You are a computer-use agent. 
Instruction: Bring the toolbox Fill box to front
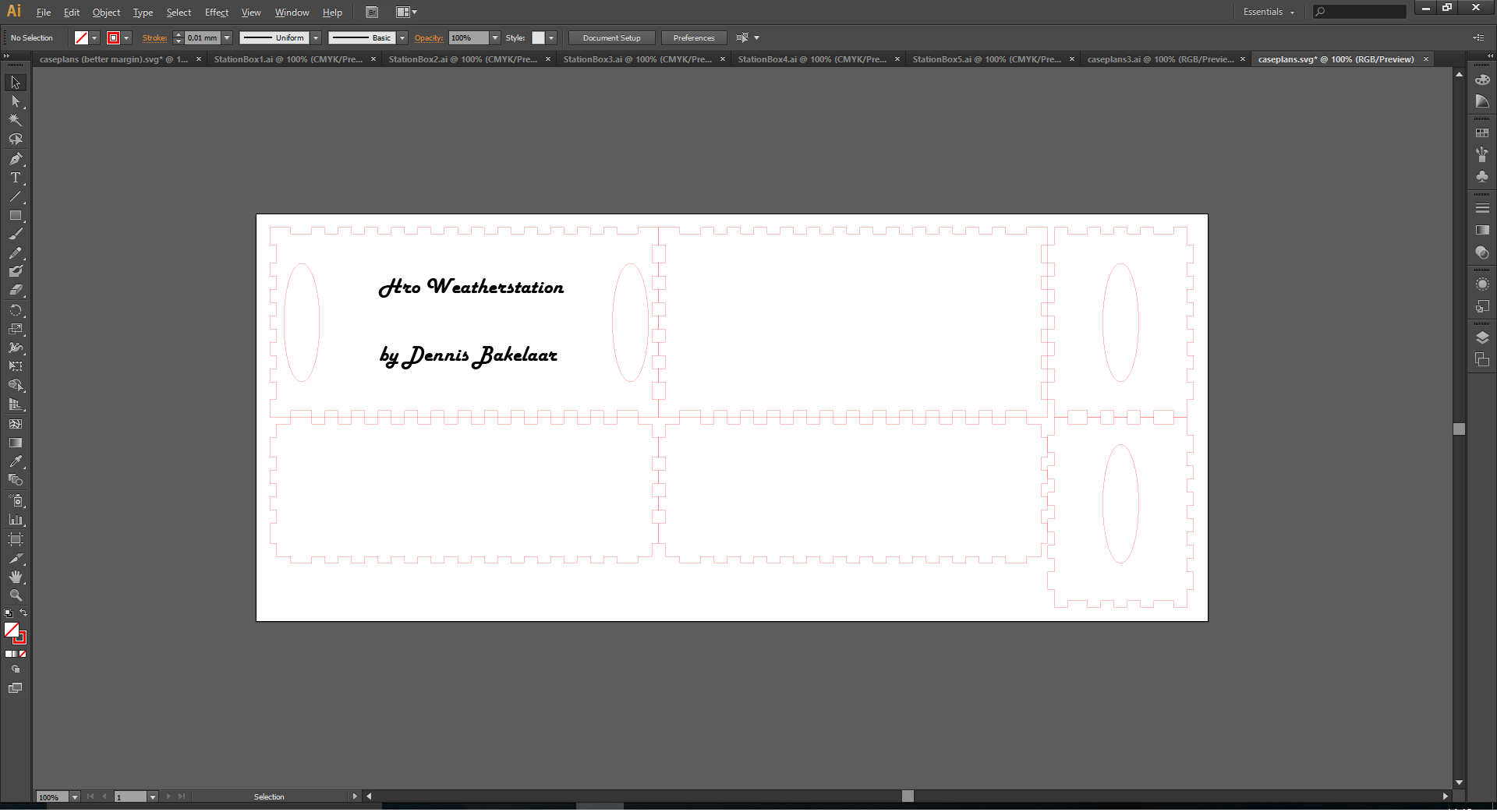coord(11,630)
